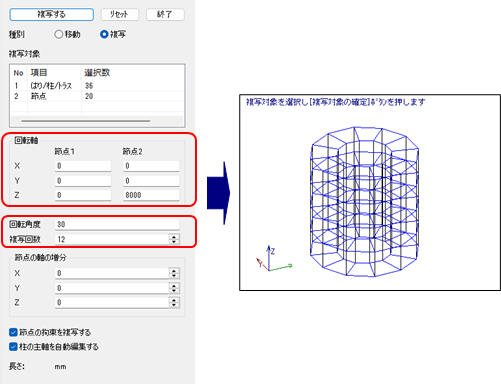Toggle 節点の拘束を複写する checkbox

(13, 332)
